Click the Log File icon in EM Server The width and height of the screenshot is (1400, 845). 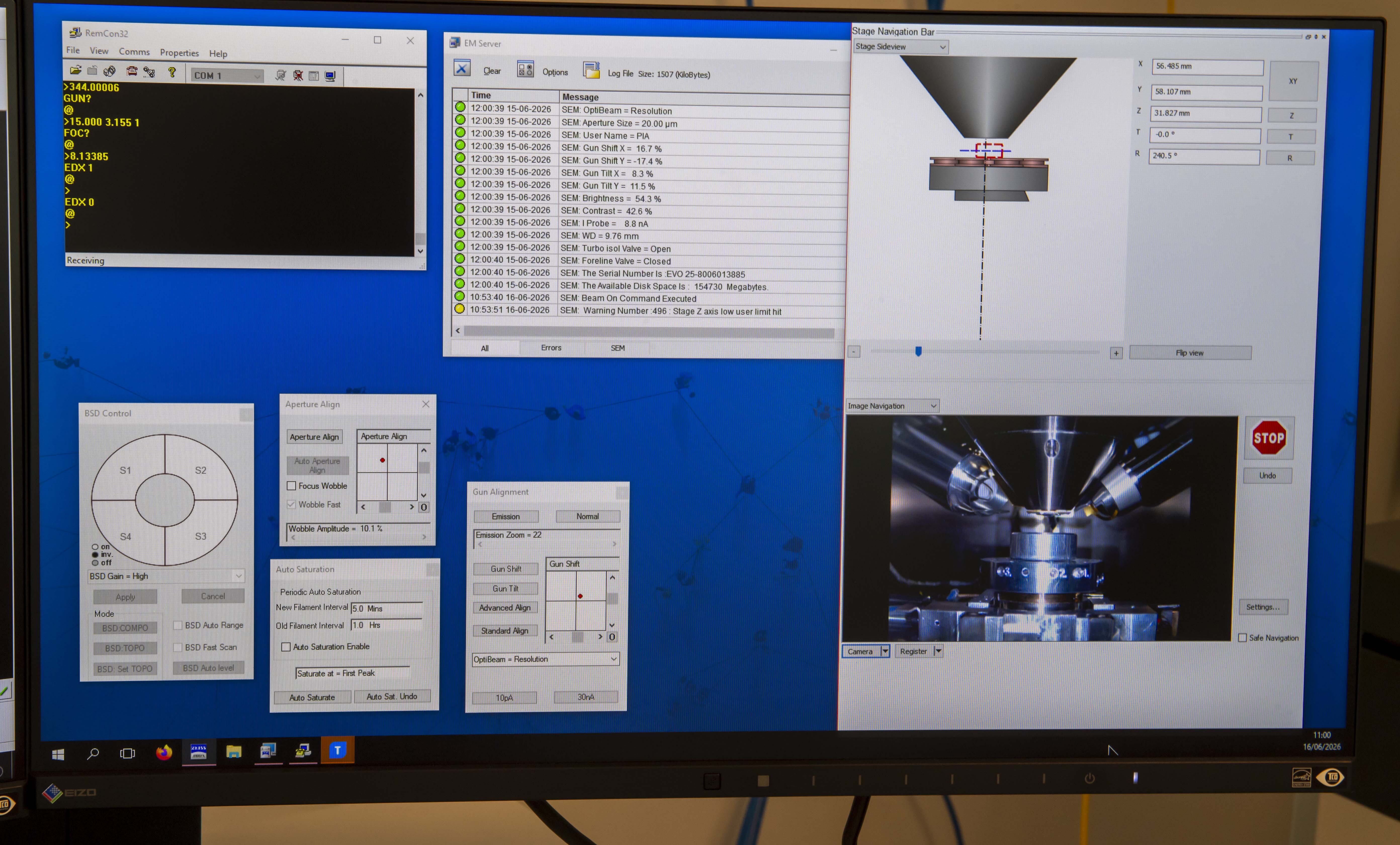pyautogui.click(x=591, y=70)
